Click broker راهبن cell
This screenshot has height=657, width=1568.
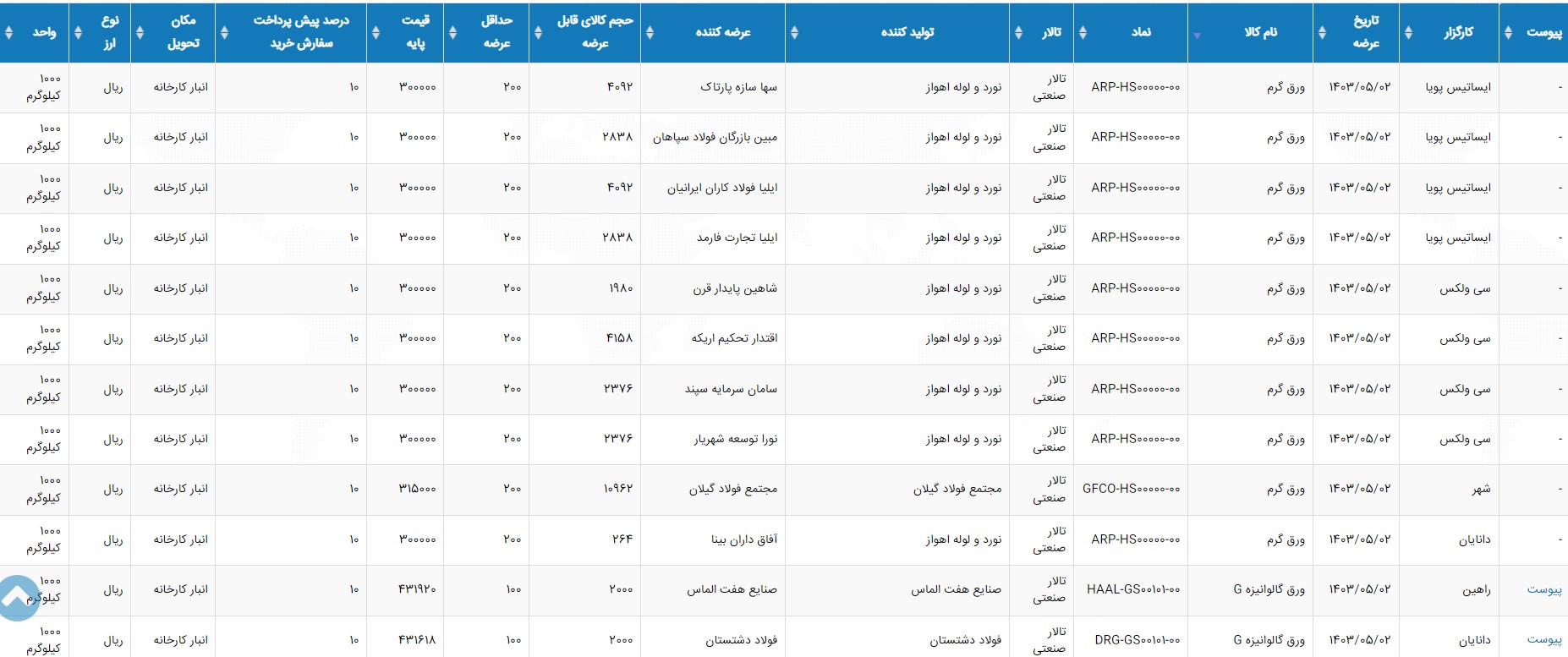click(x=1477, y=589)
